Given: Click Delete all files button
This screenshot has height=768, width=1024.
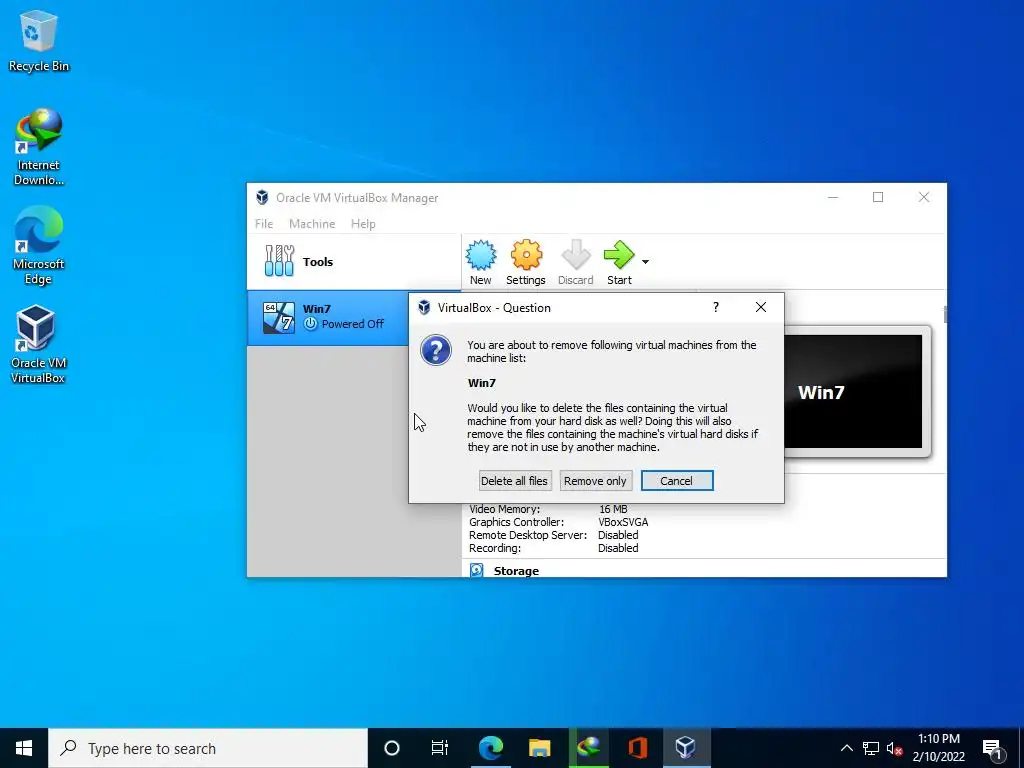Looking at the screenshot, I should [515, 481].
